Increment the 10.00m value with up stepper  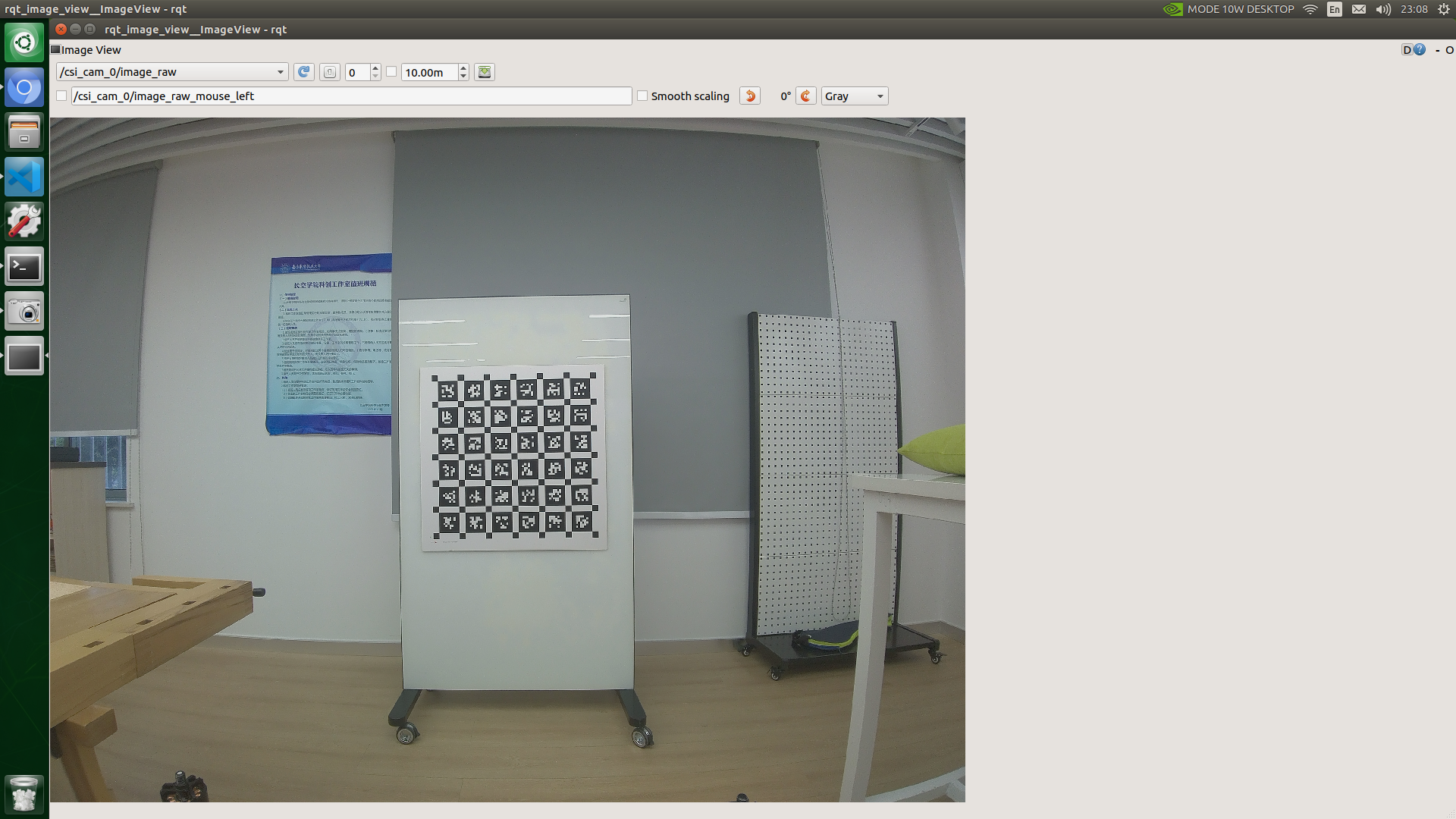click(x=463, y=68)
